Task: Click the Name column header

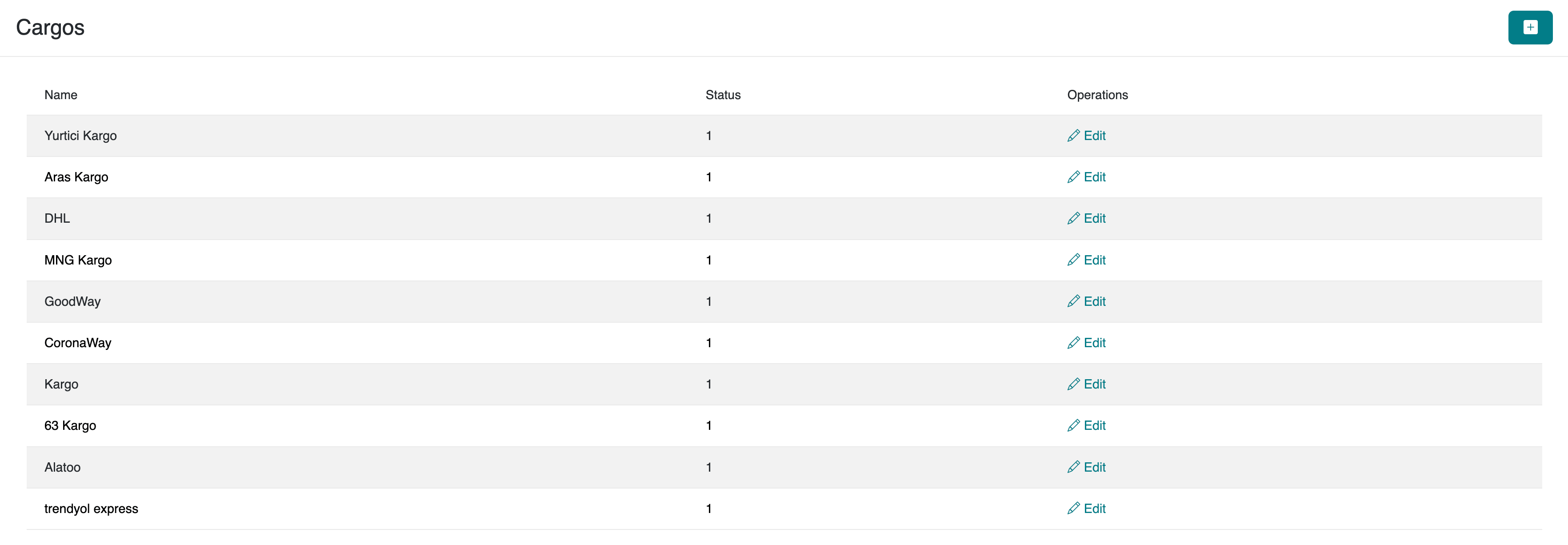Action: tap(61, 95)
